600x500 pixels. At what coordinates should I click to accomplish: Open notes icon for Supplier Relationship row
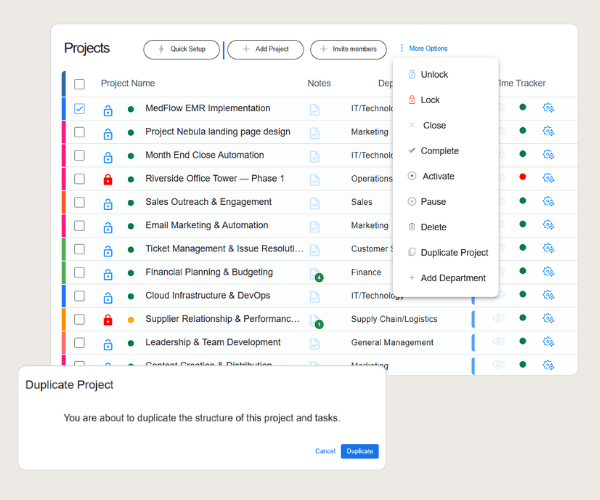315,321
